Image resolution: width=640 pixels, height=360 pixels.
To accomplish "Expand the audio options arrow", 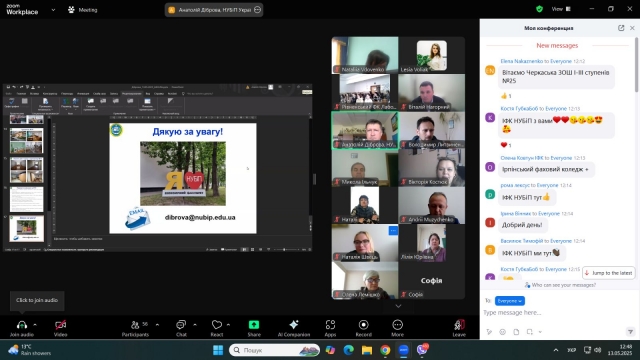I will 35,325.
